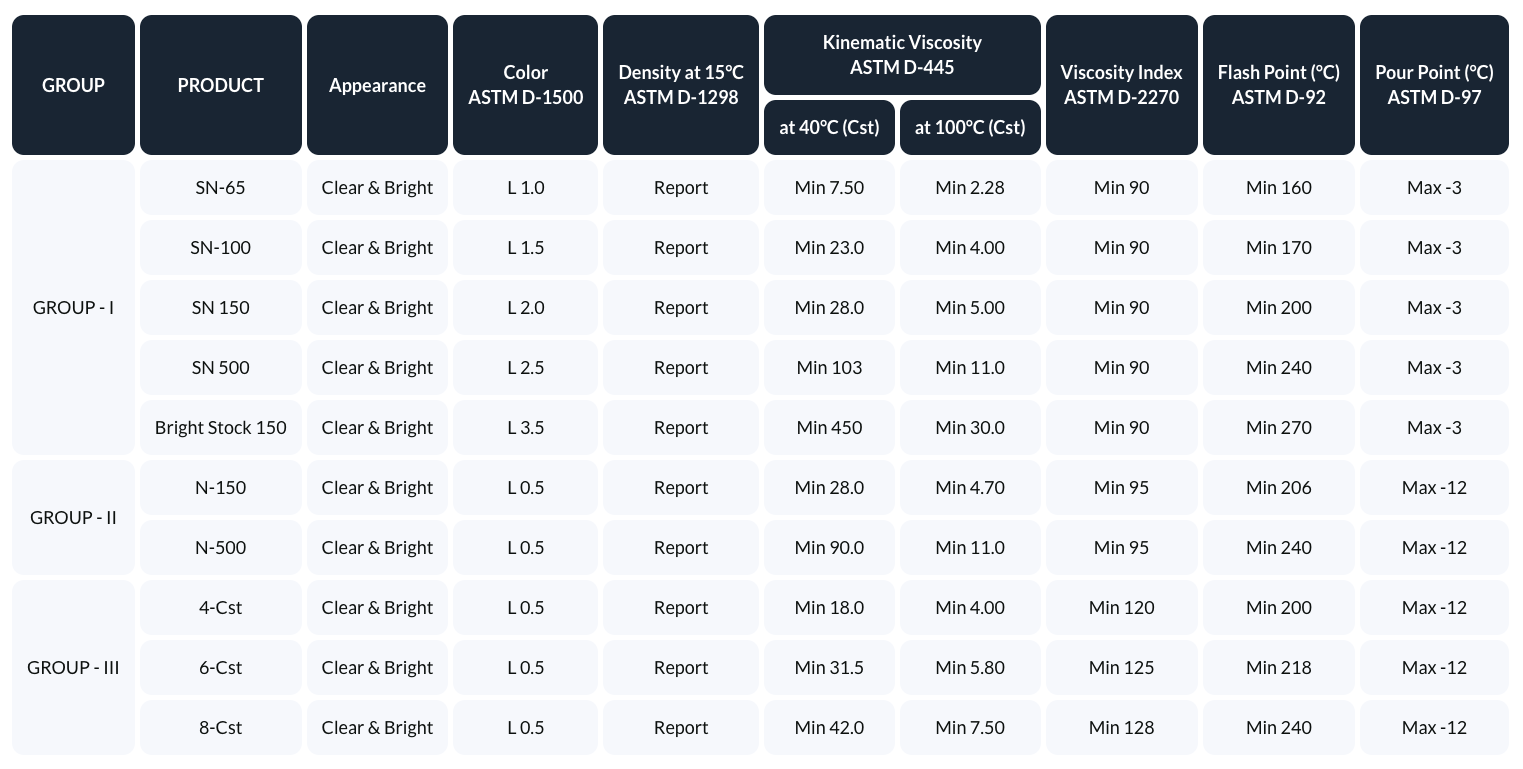Click the GROUP - I row label
1523x769 pixels.
[73, 307]
